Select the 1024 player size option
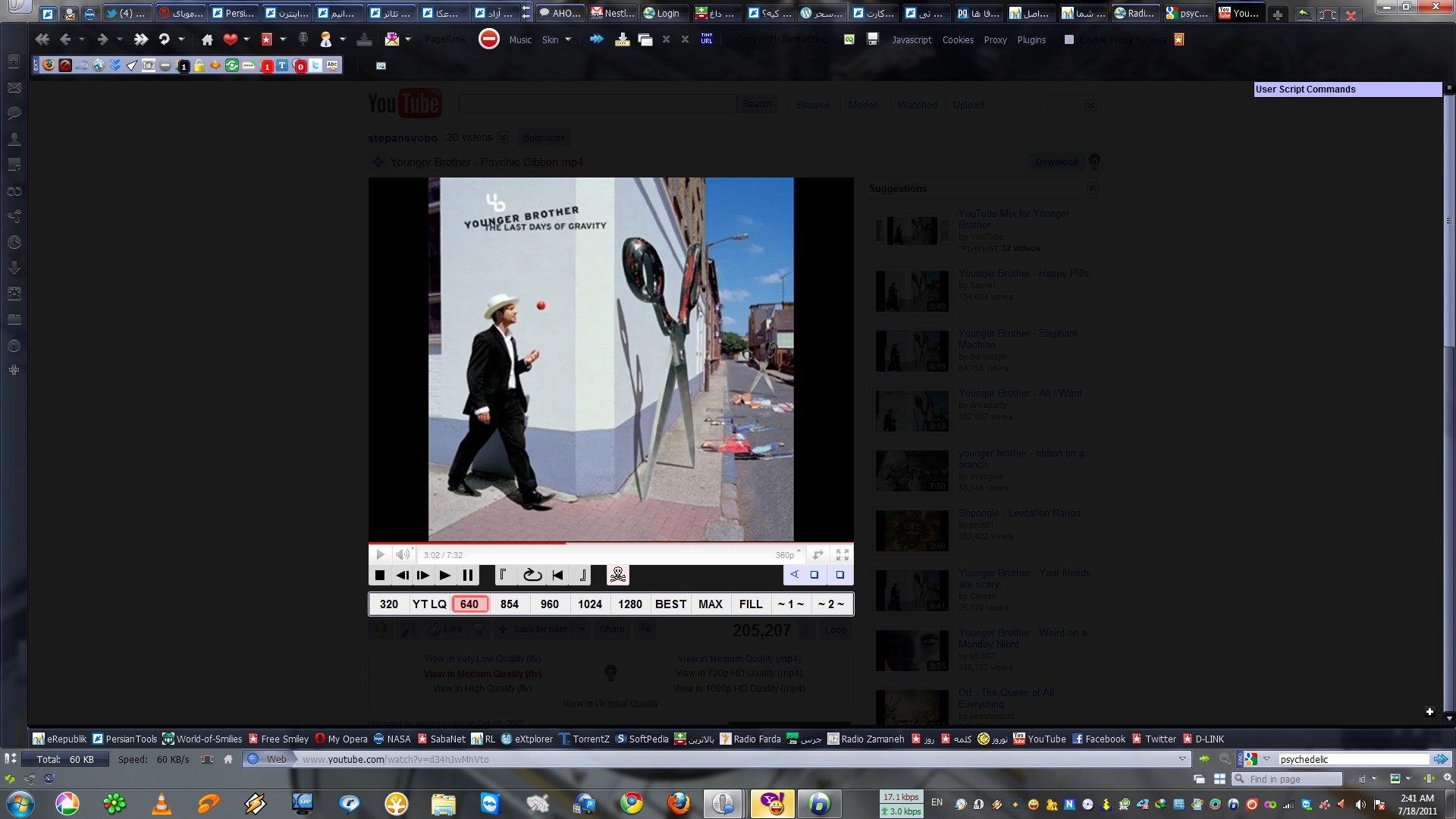1456x819 pixels. pyautogui.click(x=590, y=604)
